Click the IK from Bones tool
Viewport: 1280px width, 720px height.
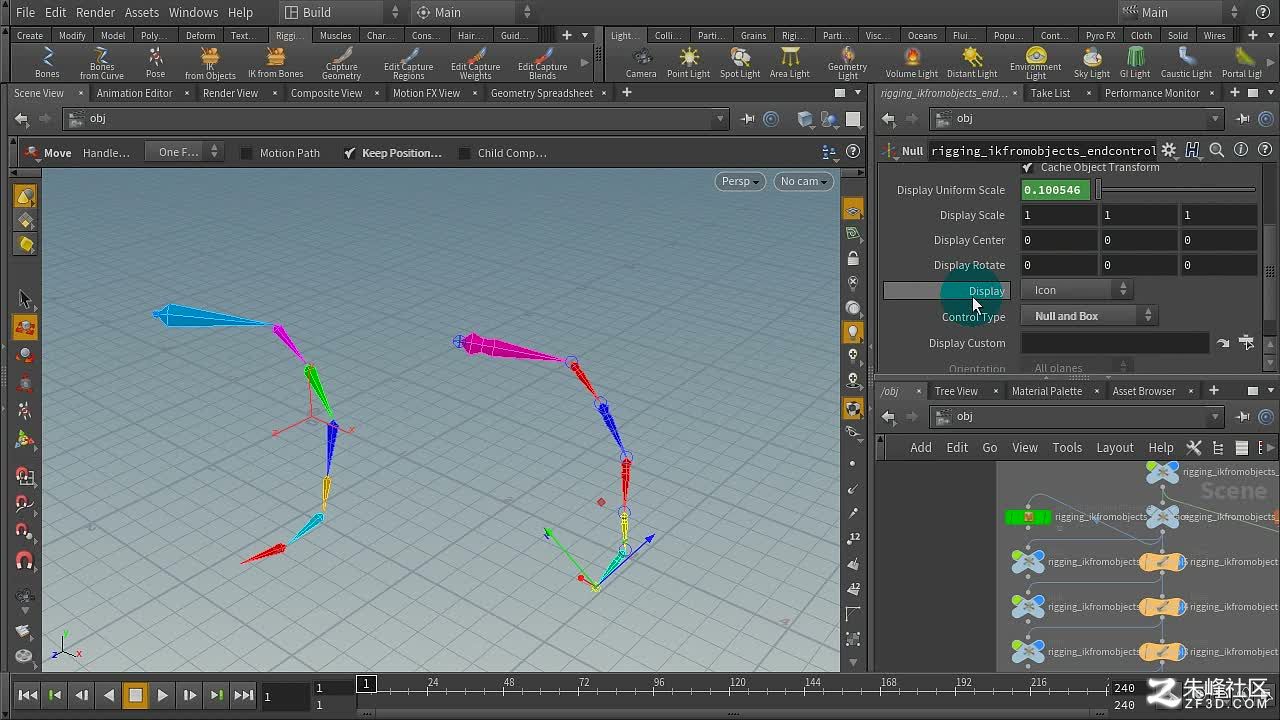276,63
